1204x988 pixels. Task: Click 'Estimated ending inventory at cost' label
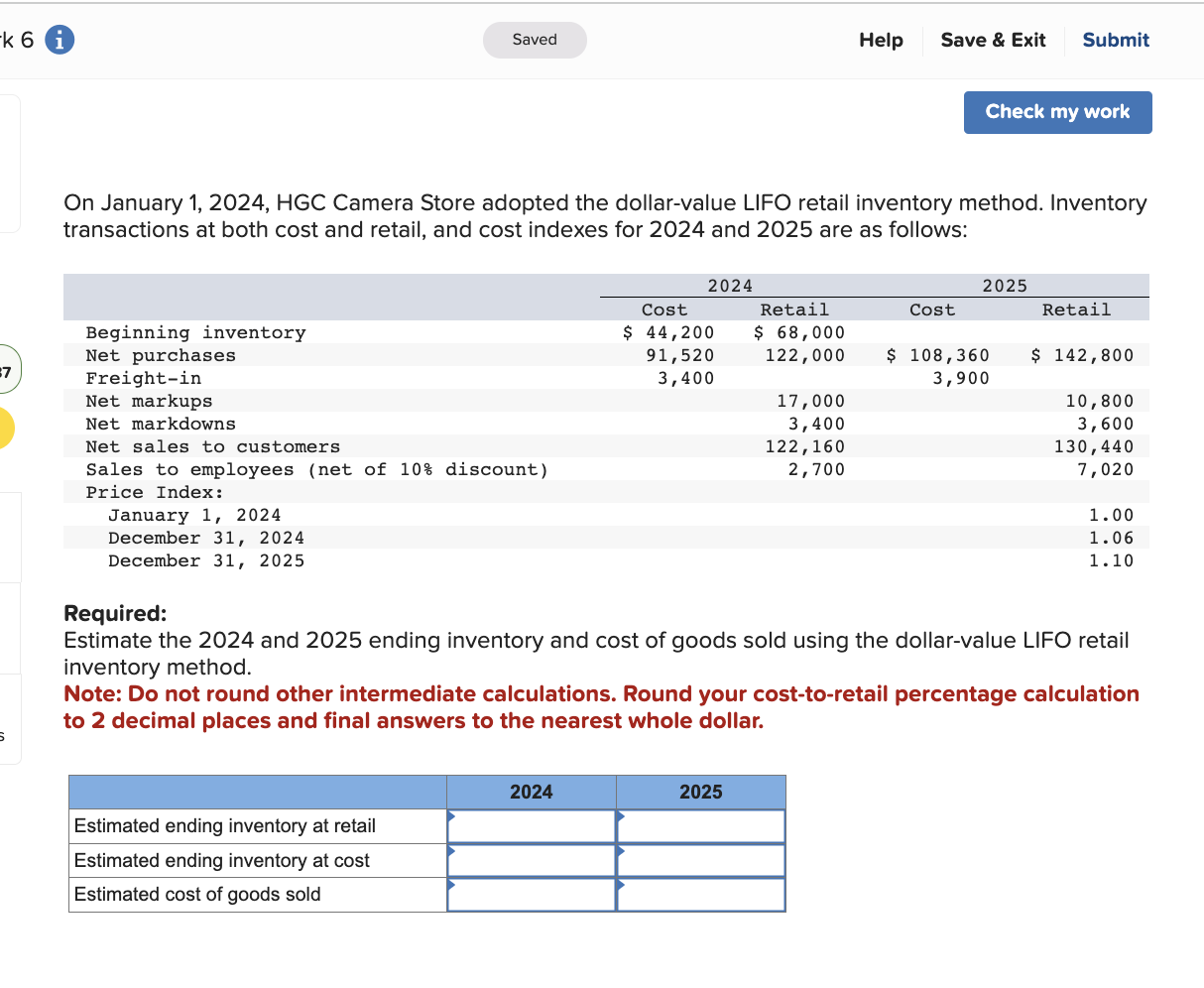222,861
